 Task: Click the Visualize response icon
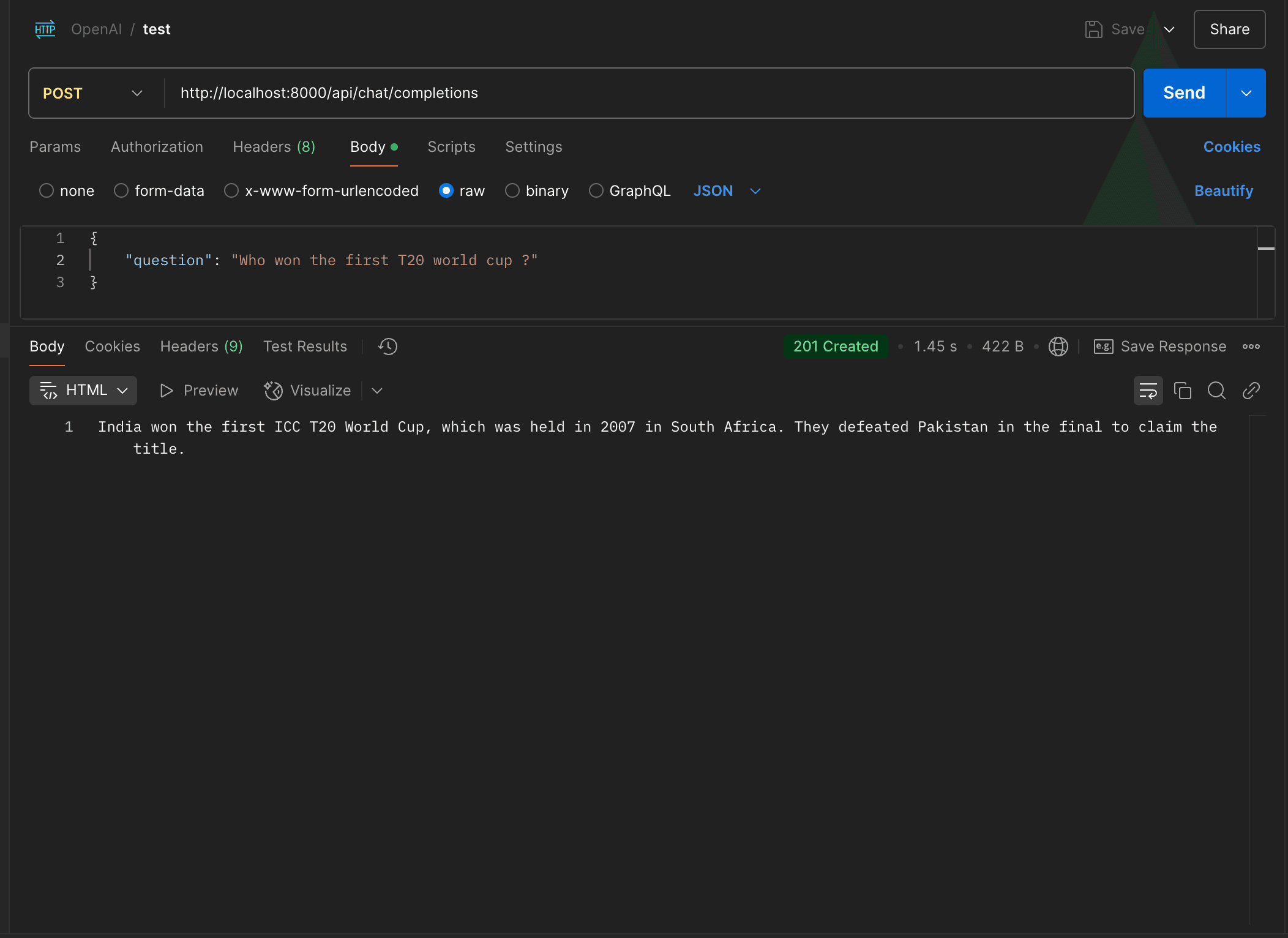click(x=273, y=390)
